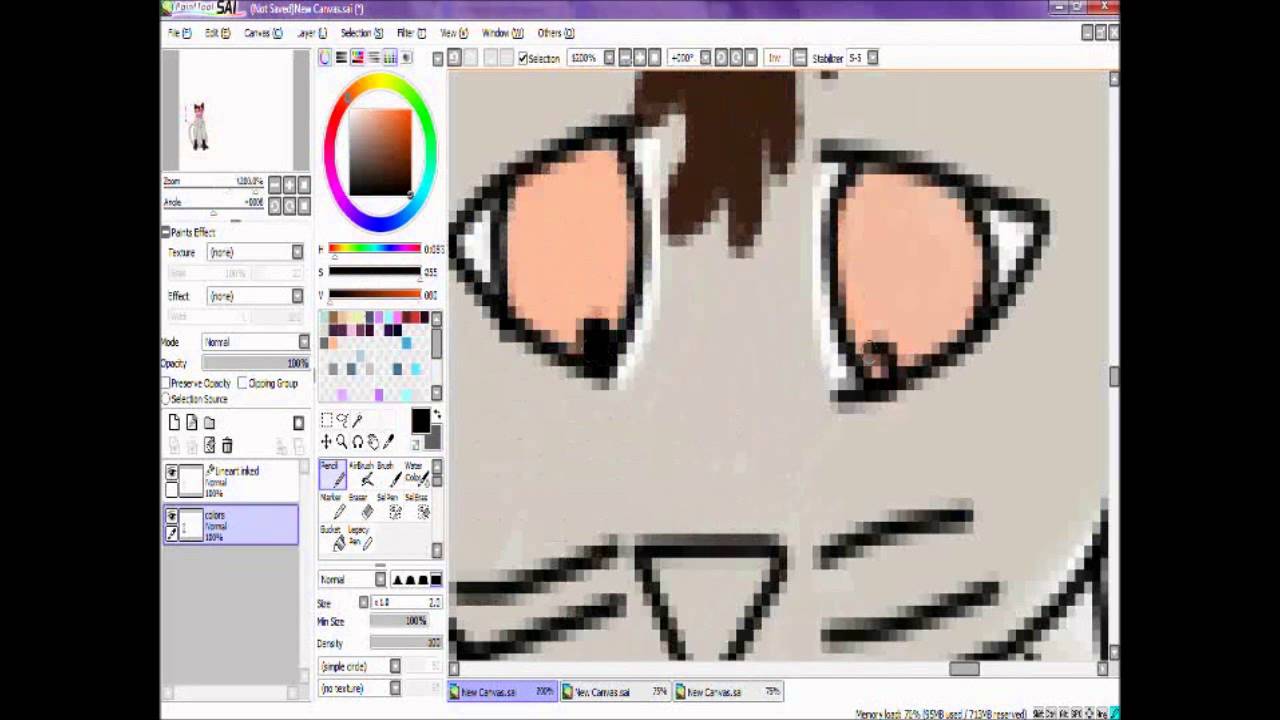Select the Pencil tool

[332, 474]
